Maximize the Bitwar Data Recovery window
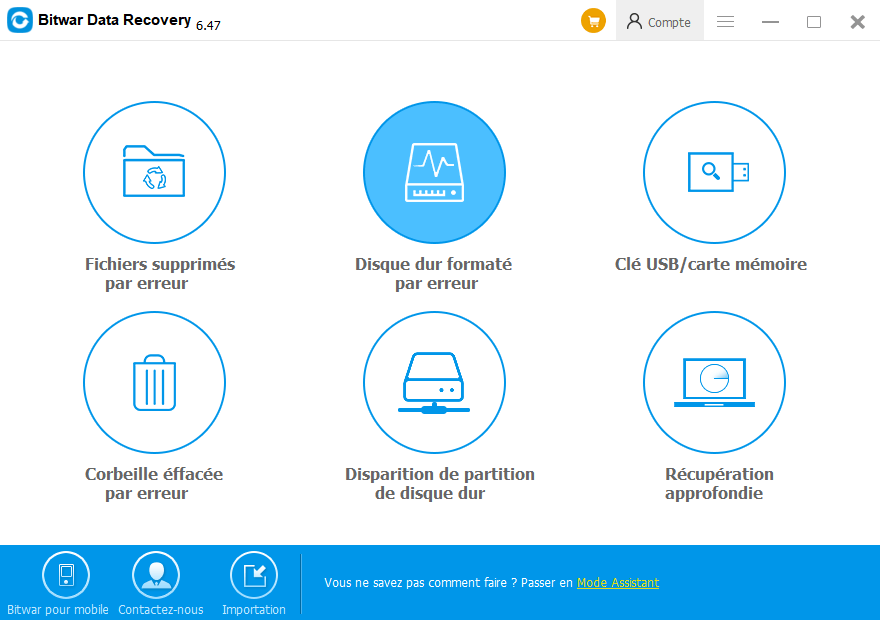This screenshot has width=880, height=620. 814,22
